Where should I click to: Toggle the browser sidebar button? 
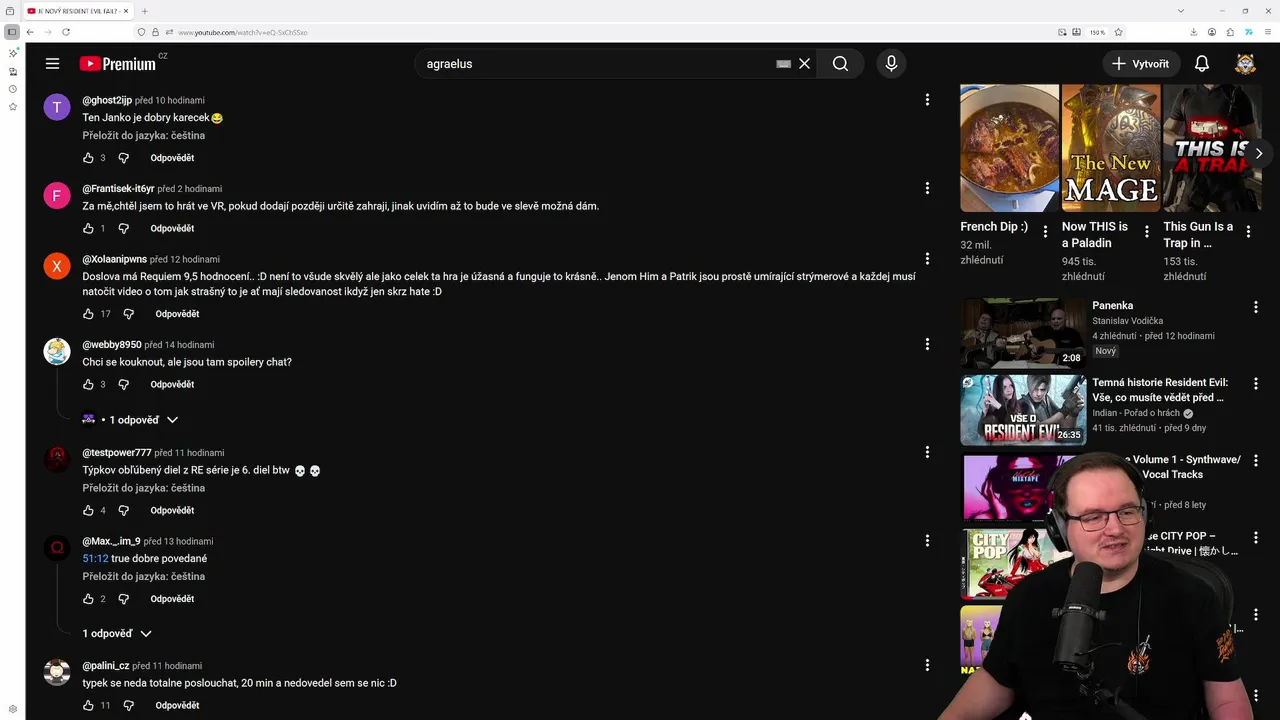[12, 32]
